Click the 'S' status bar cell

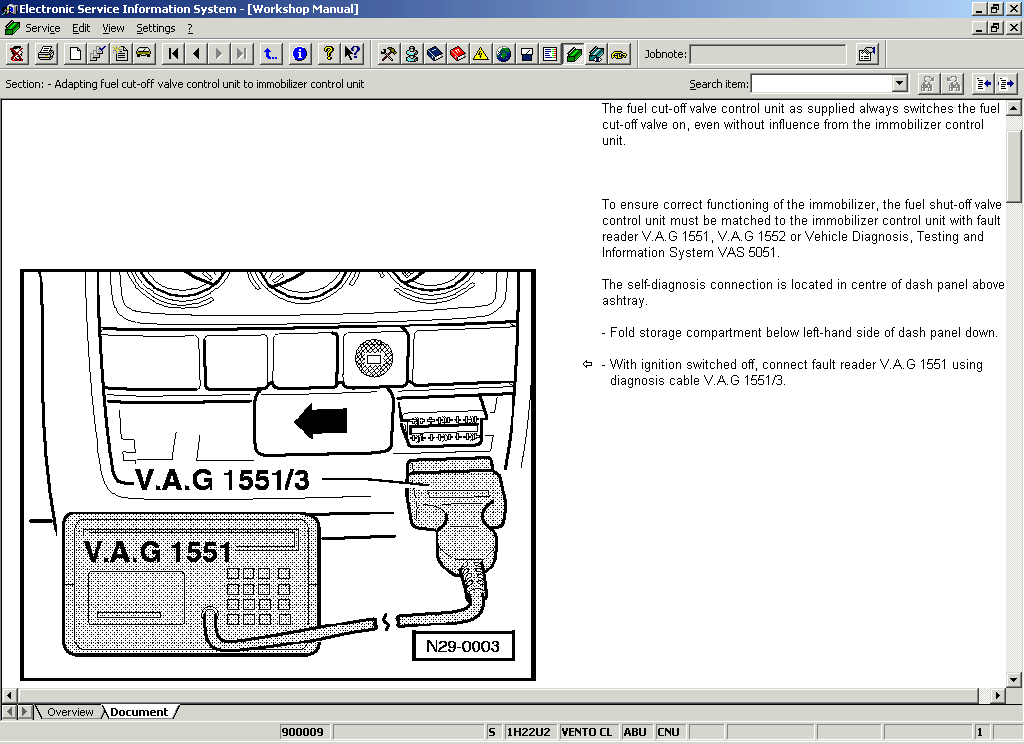[x=492, y=732]
